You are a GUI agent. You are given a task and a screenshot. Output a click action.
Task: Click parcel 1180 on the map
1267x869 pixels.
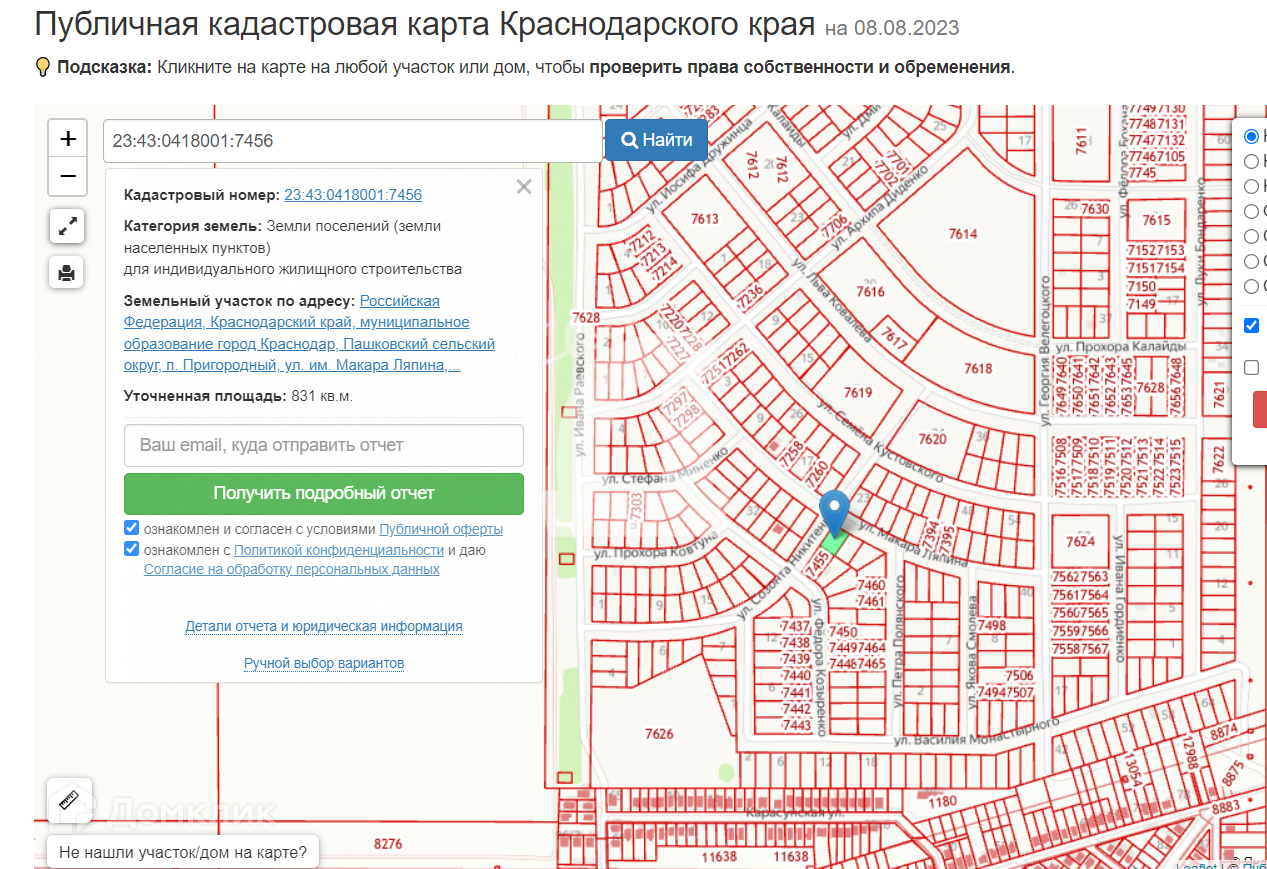coord(943,802)
